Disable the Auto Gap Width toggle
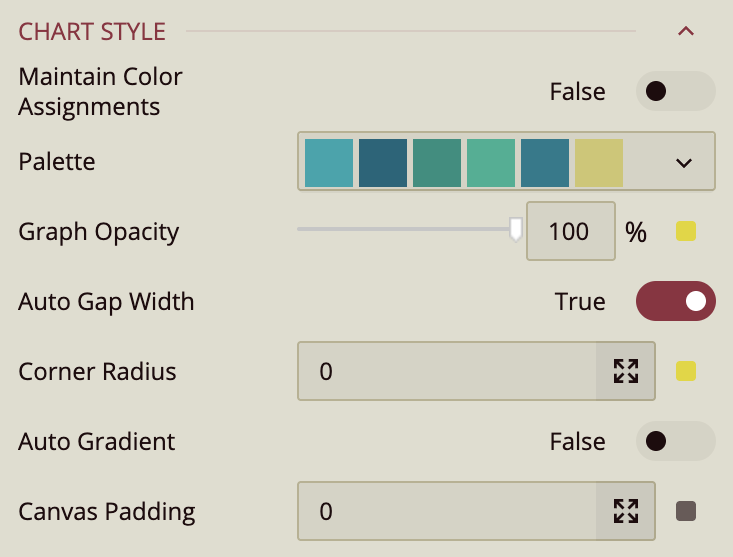 [675, 301]
